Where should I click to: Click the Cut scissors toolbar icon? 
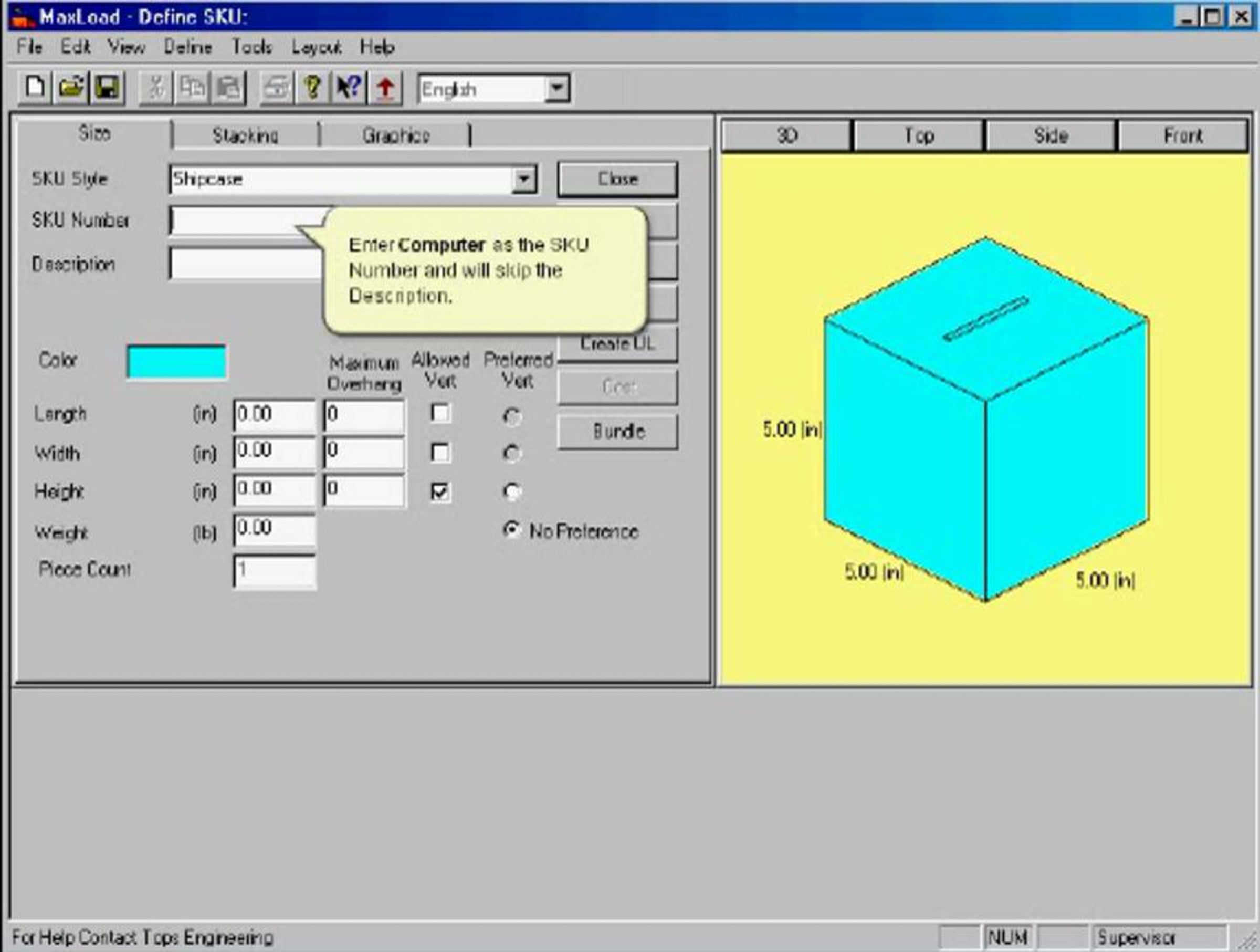(156, 88)
